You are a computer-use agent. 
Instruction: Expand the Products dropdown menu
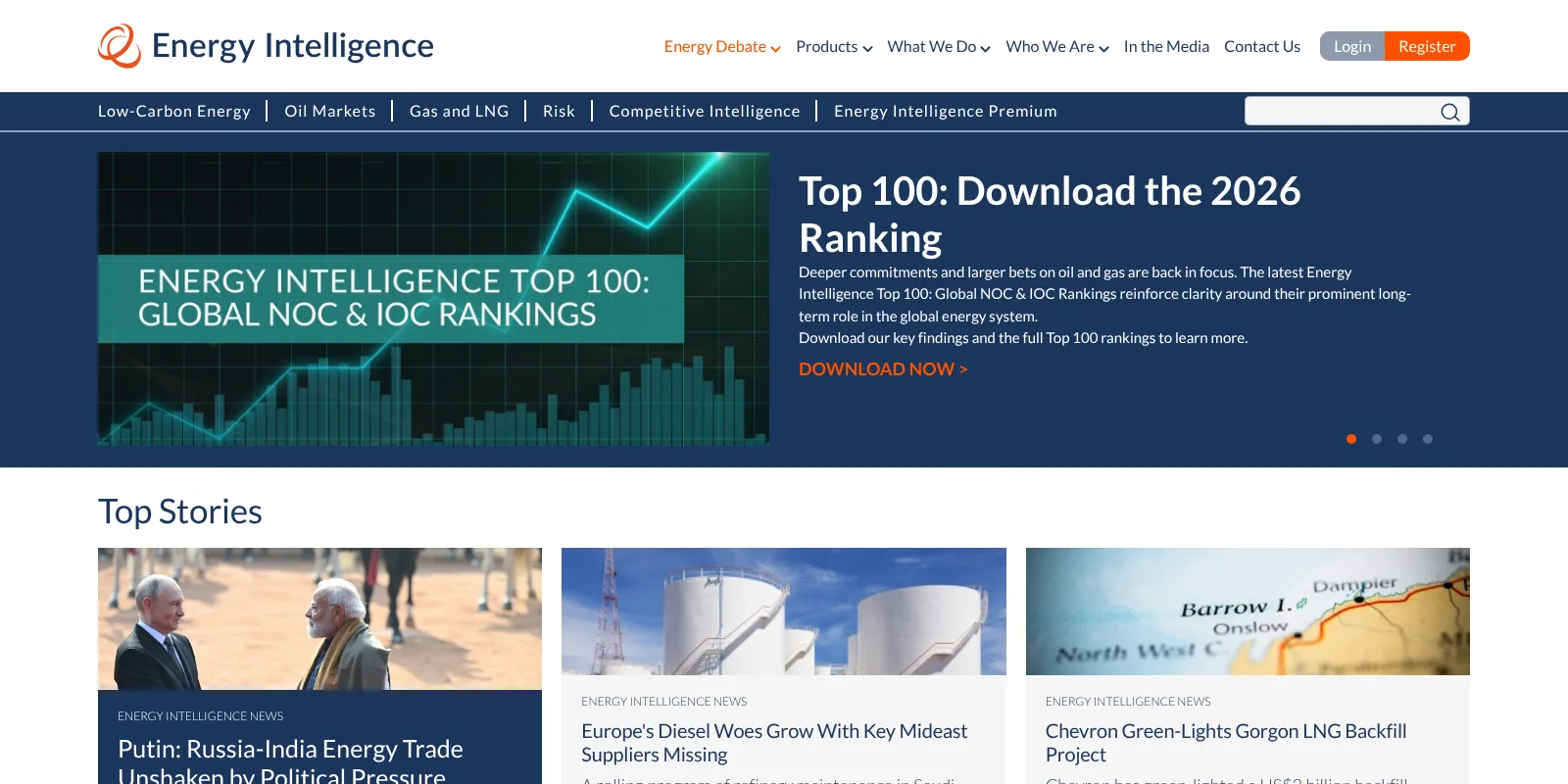[x=834, y=47]
